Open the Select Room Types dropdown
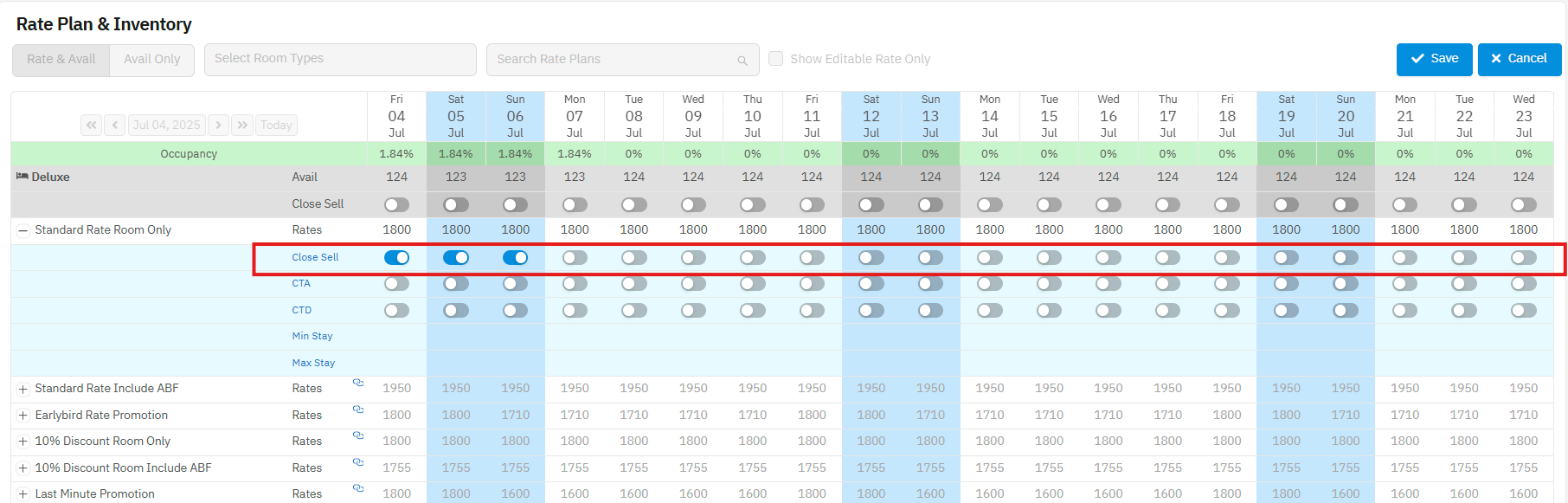Viewport: 1568px width, 503px height. coord(340,59)
